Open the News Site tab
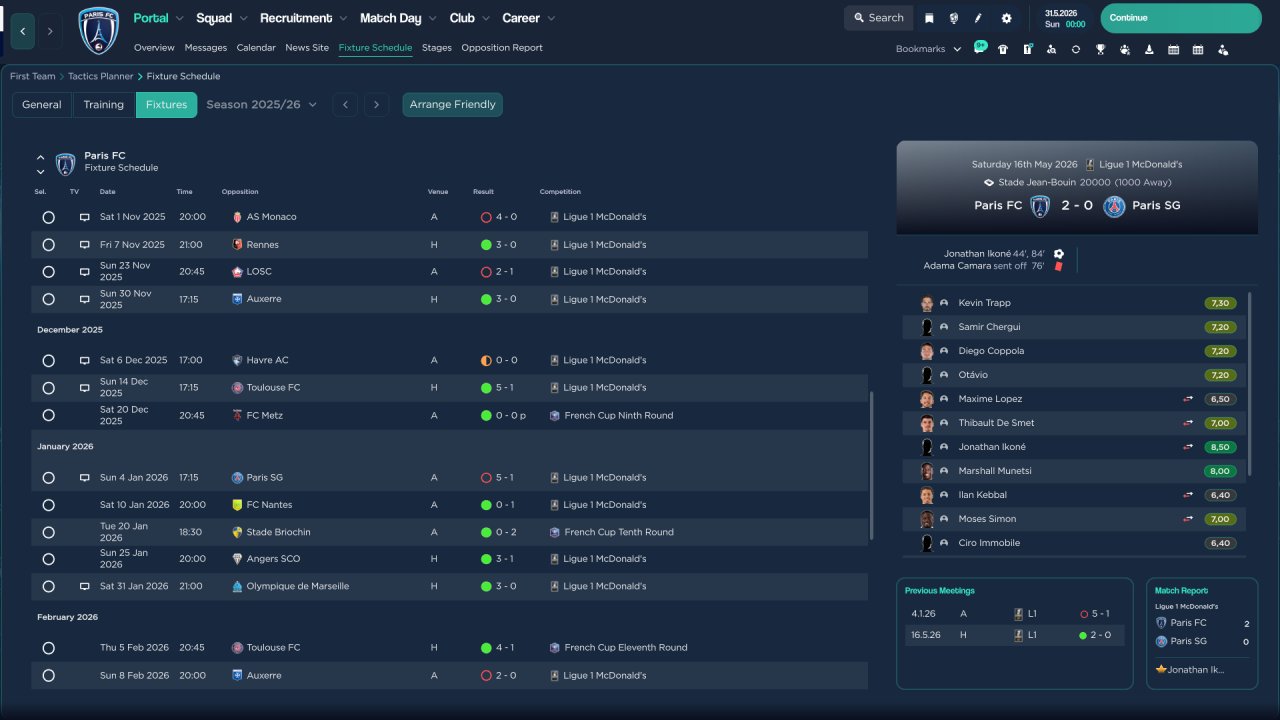The image size is (1280, 720). (x=307, y=48)
